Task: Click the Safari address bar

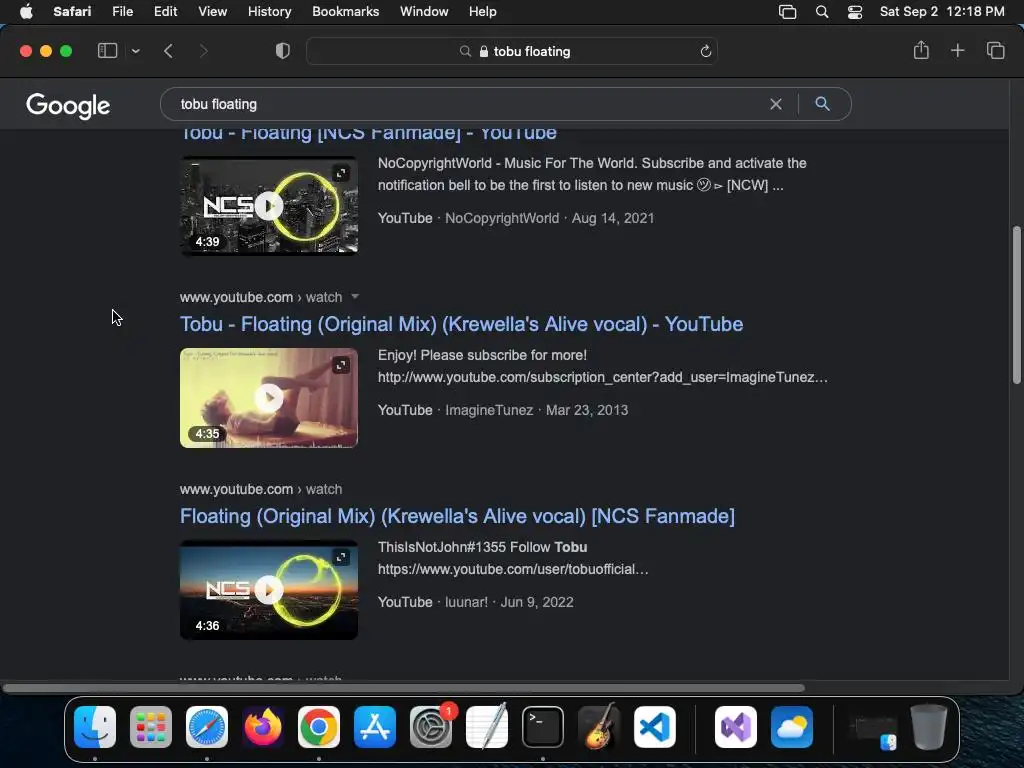Action: (511, 51)
